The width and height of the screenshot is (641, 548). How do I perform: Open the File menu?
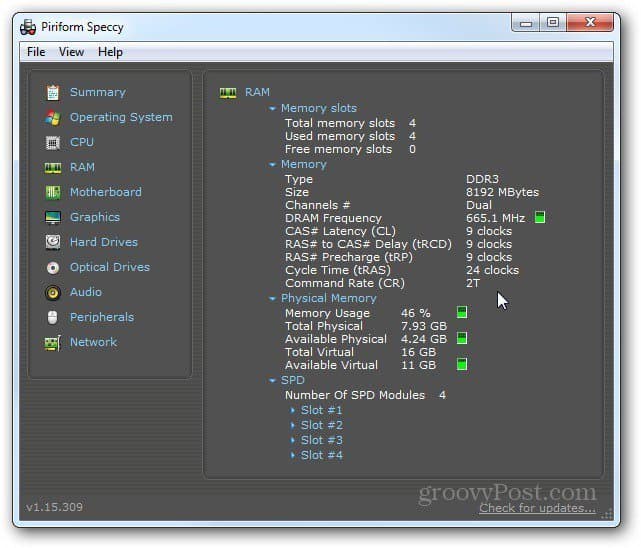(x=36, y=52)
